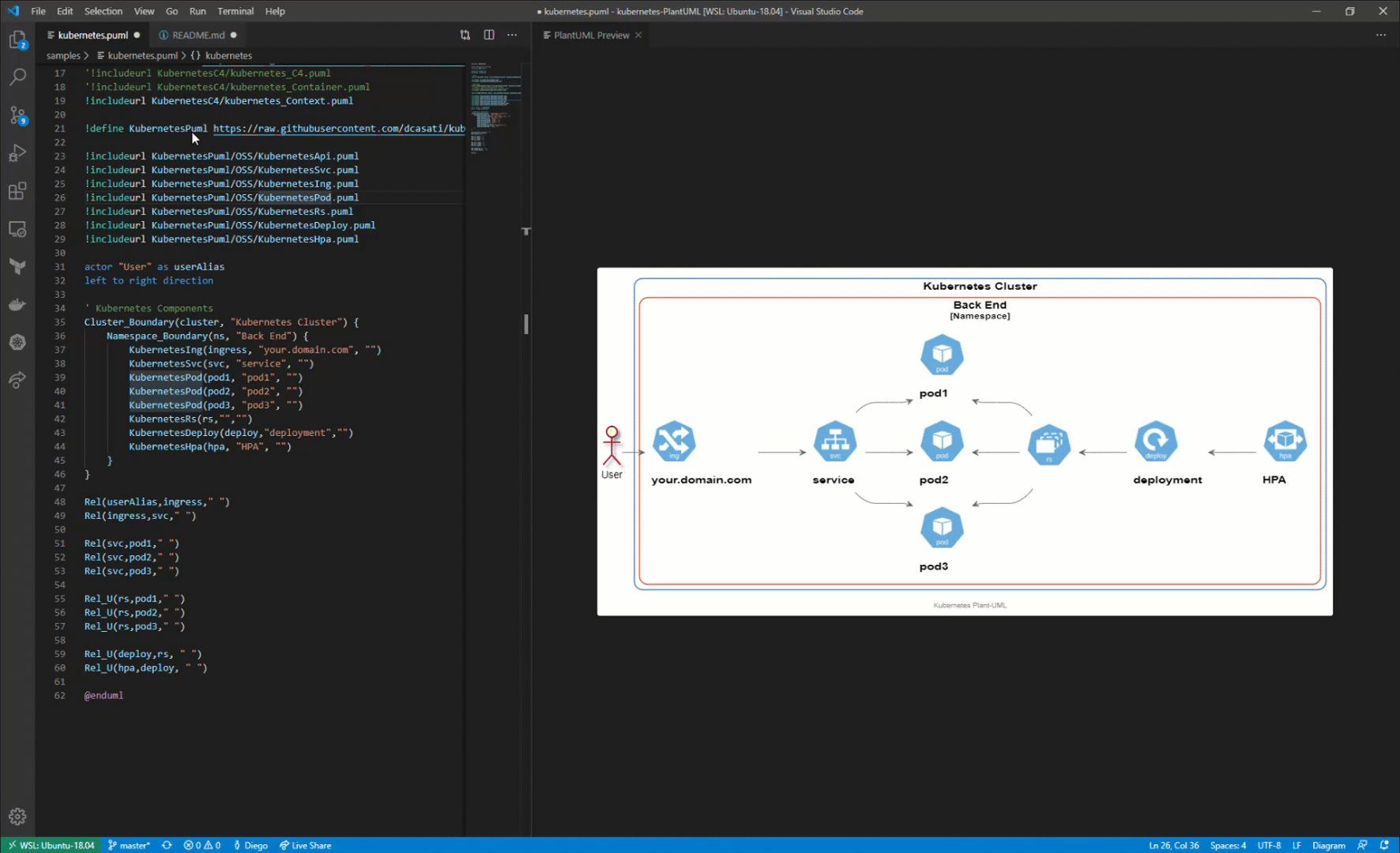This screenshot has width=1400, height=853.
Task: Click the WSL: Ubuntu-18.04 remote indicator
Action: [51, 845]
